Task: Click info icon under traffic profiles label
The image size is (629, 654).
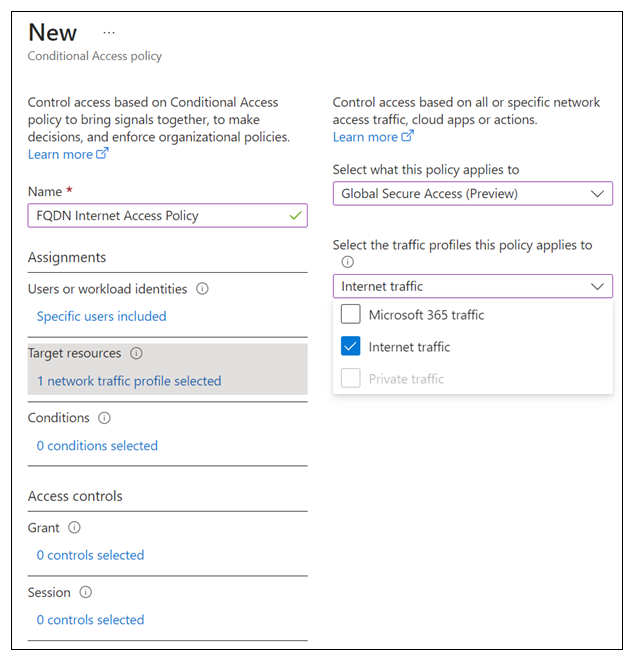Action: point(347,262)
